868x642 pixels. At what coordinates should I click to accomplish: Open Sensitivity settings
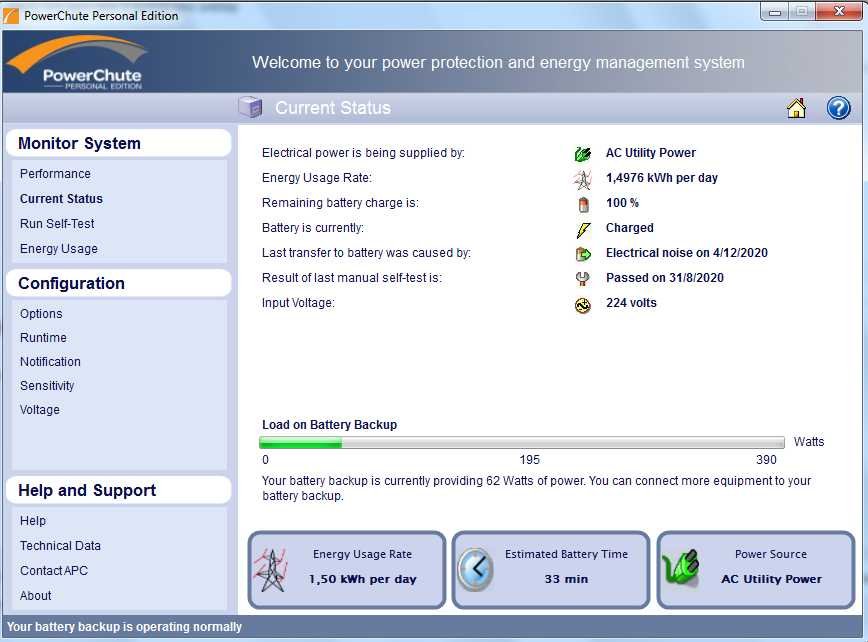(x=47, y=386)
